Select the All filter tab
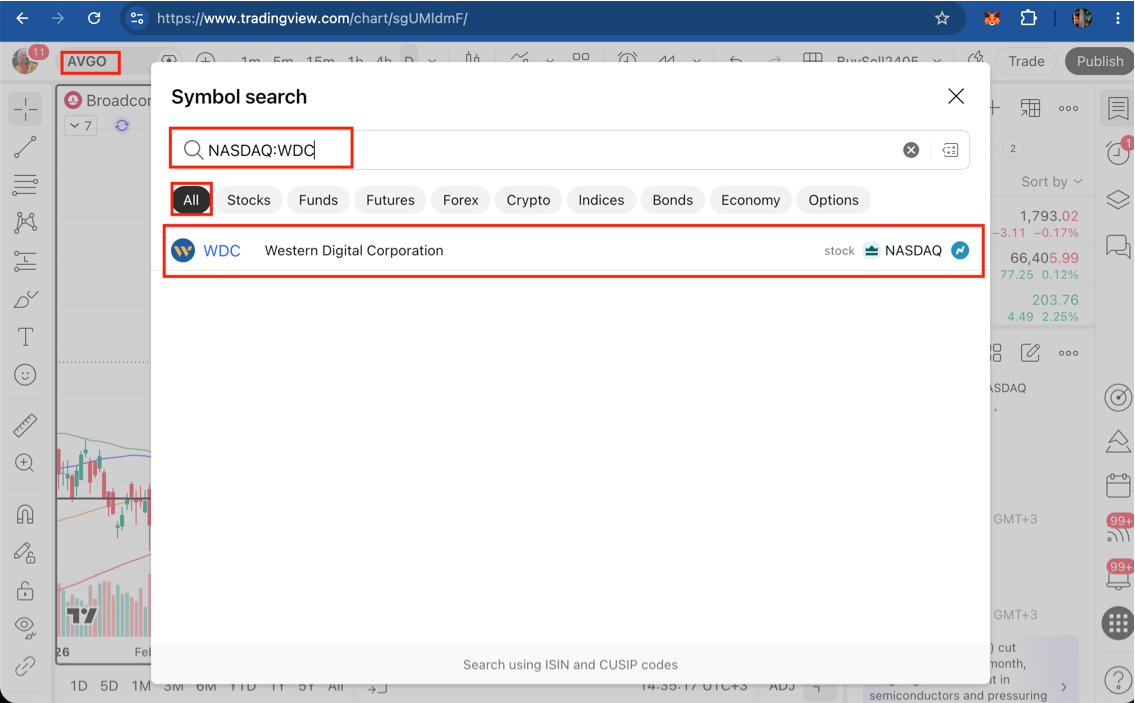Image resolution: width=1135 pixels, height=703 pixels. pyautogui.click(x=191, y=200)
